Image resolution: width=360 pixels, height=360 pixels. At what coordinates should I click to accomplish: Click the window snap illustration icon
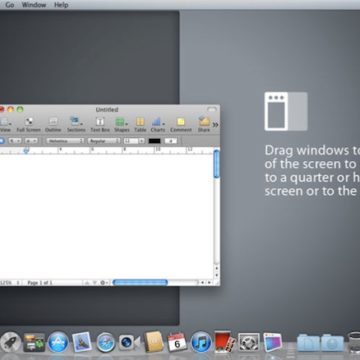click(286, 111)
